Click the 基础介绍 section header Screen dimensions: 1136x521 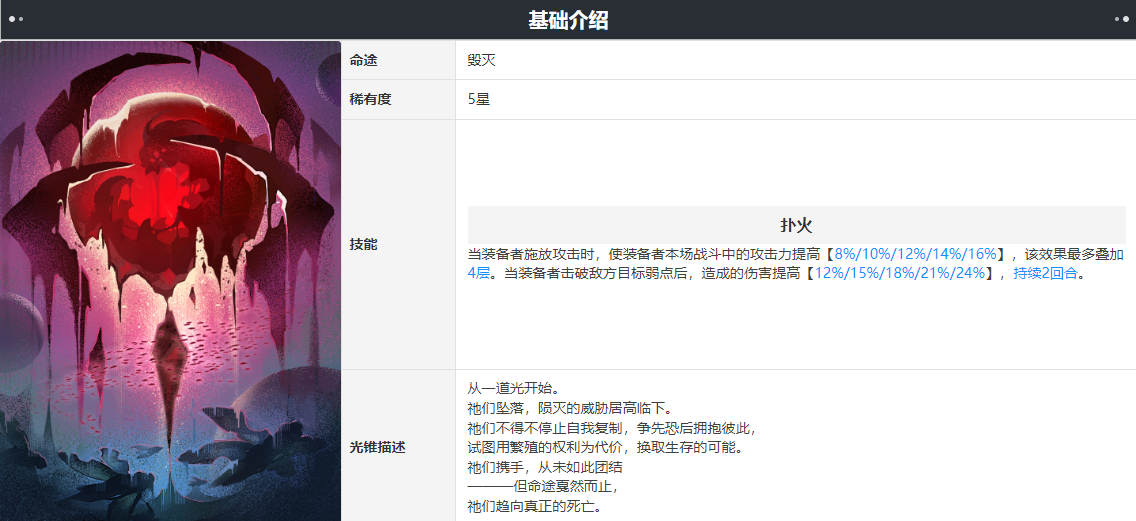click(568, 20)
